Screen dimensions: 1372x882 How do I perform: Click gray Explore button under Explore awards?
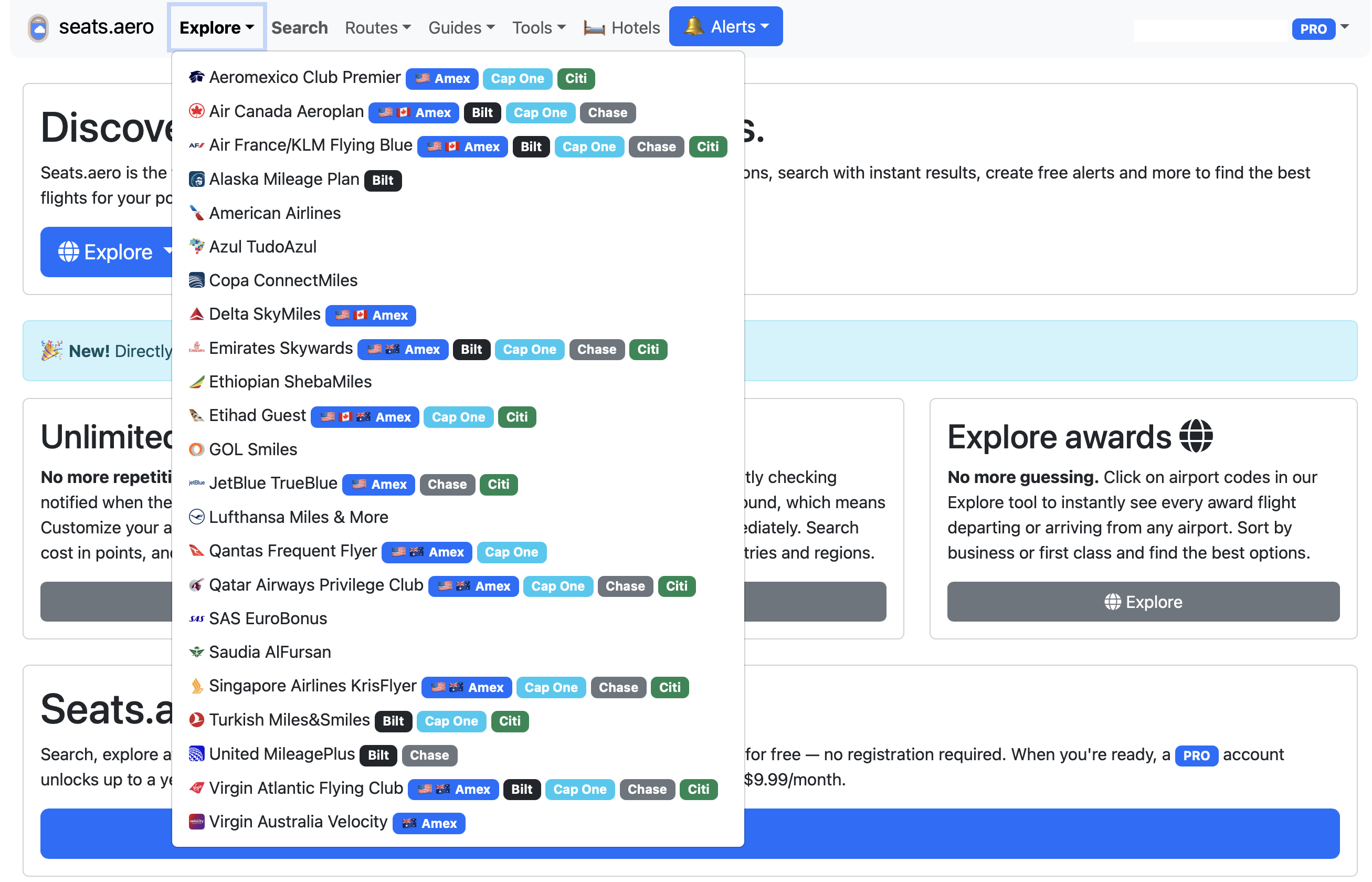(1143, 601)
